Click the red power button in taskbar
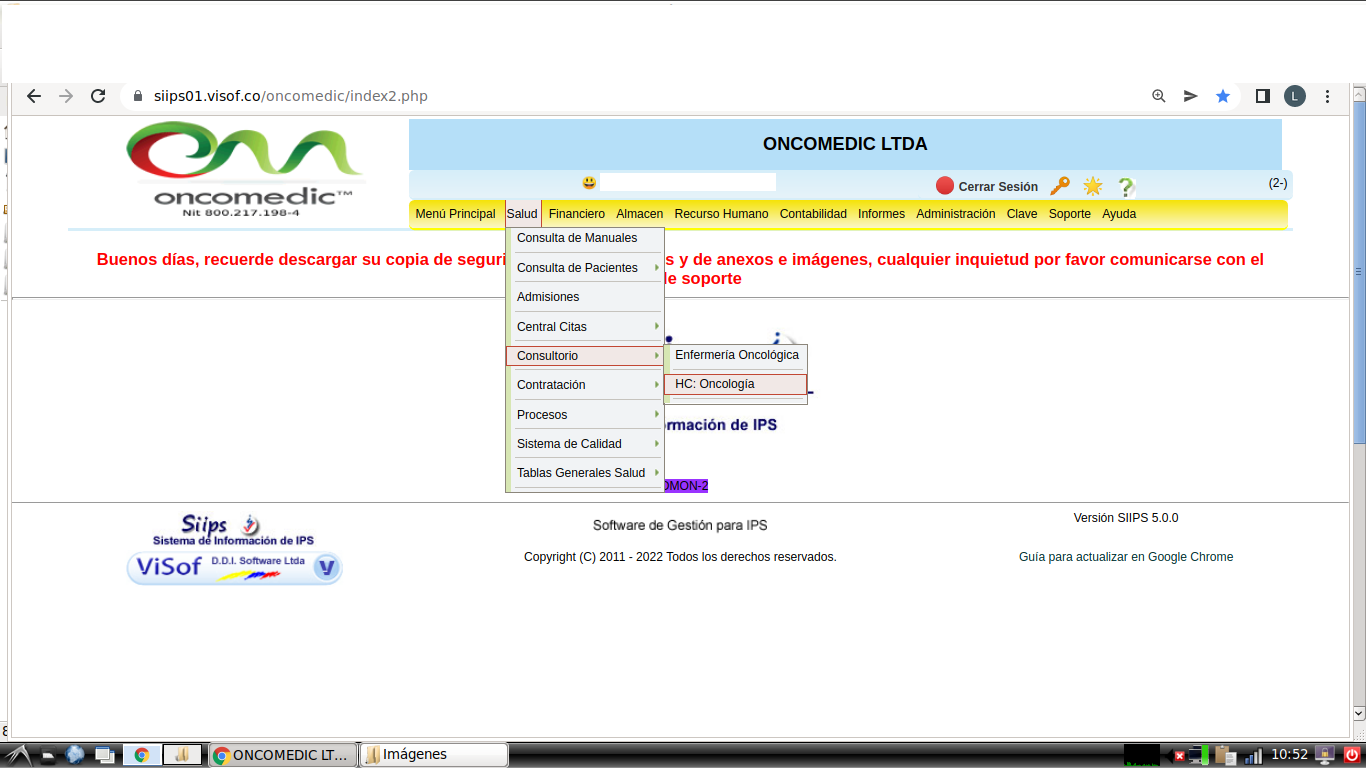The width and height of the screenshot is (1366, 768). click(1351, 755)
